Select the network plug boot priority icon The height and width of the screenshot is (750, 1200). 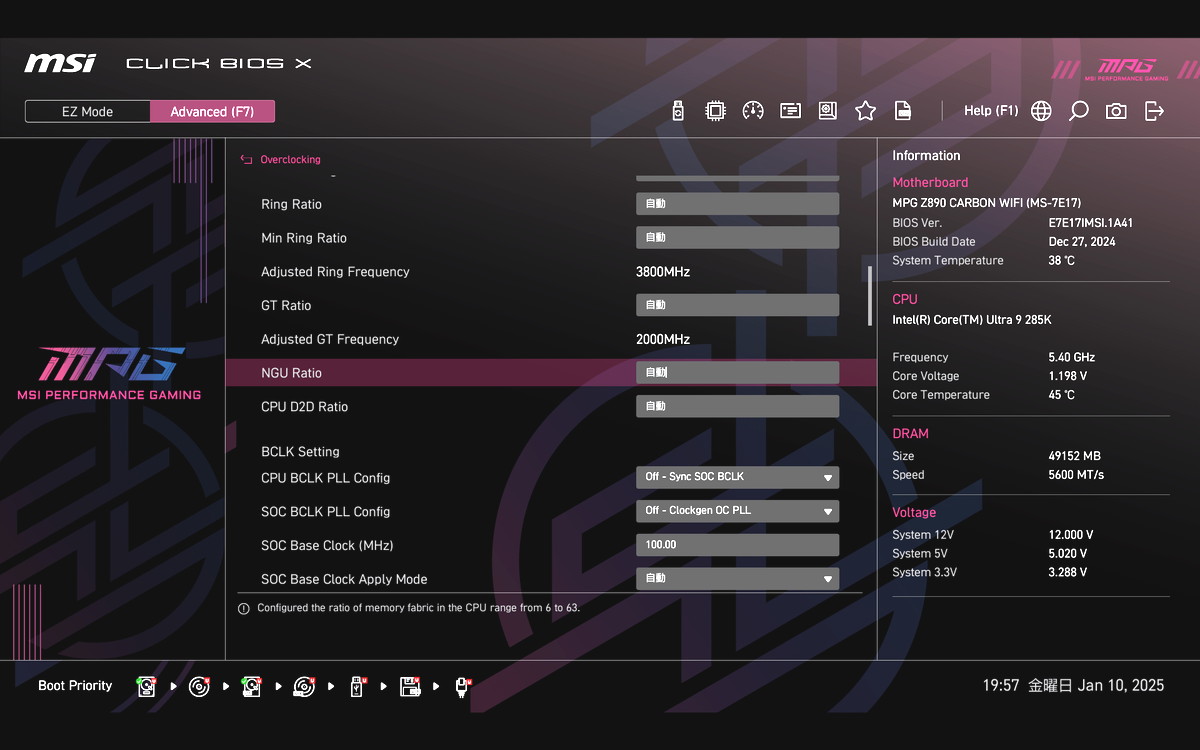point(462,686)
